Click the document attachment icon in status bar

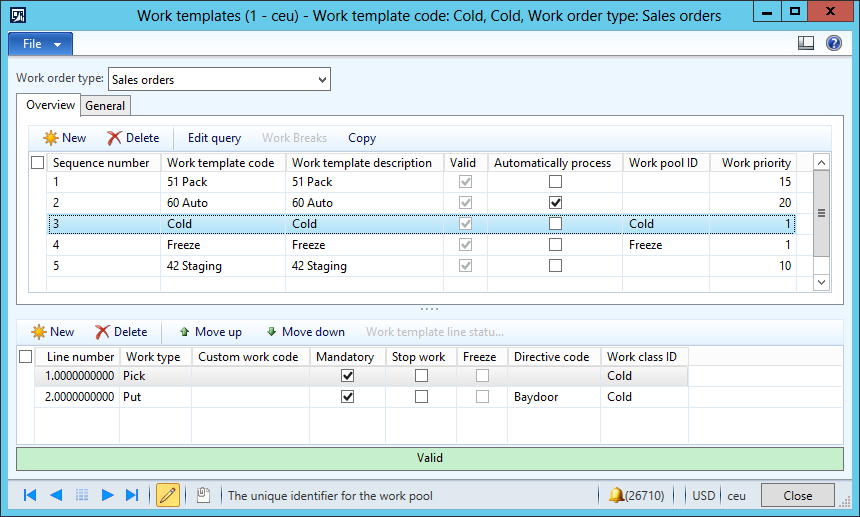coord(203,495)
